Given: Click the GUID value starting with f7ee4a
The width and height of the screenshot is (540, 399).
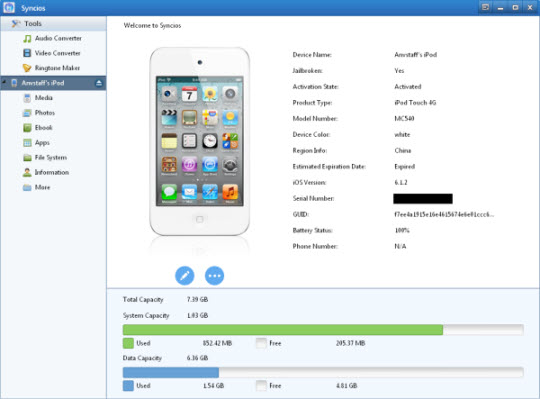Looking at the screenshot, I should tap(444, 214).
